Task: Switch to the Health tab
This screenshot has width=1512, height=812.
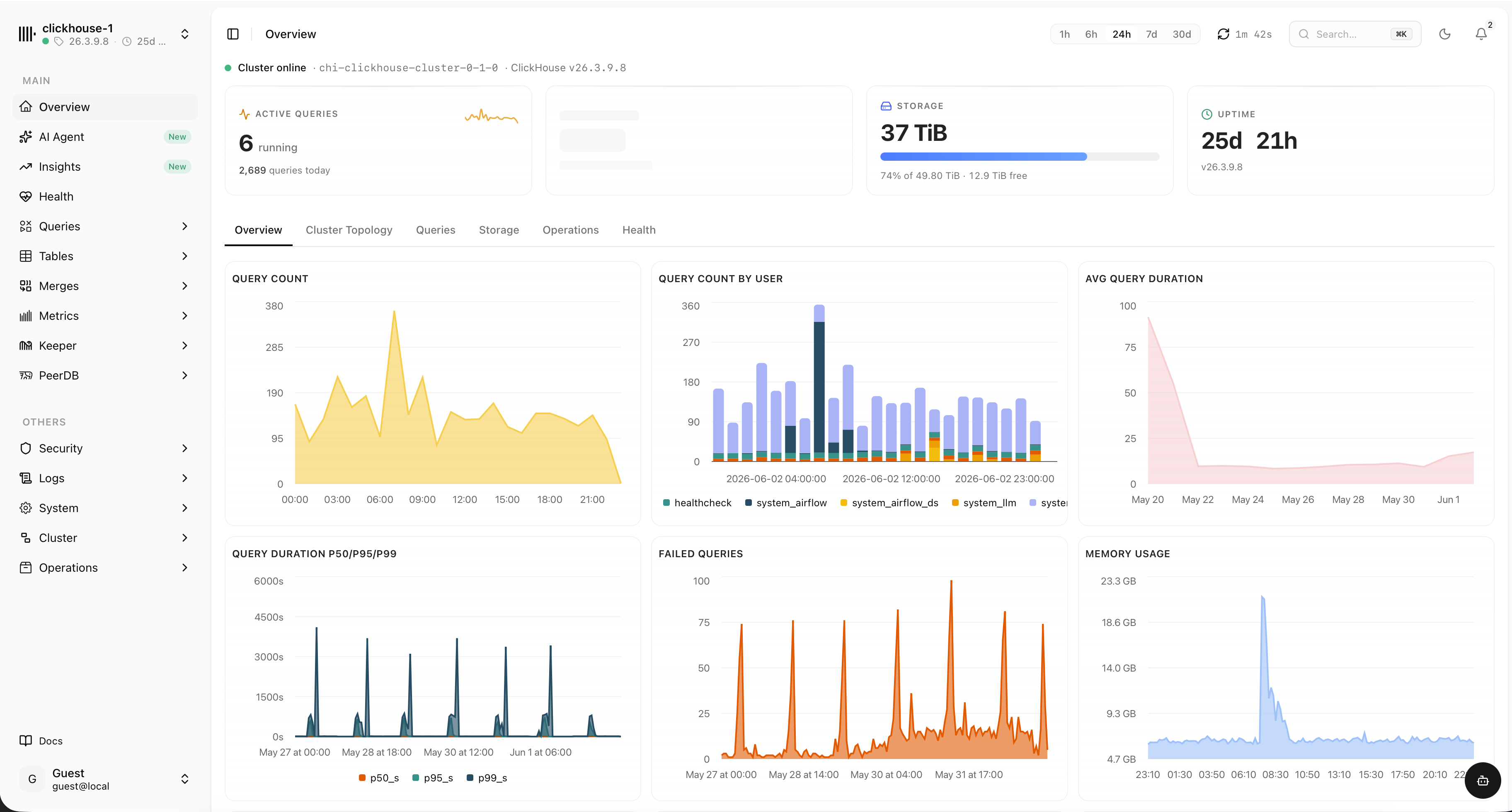Action: pyautogui.click(x=639, y=230)
